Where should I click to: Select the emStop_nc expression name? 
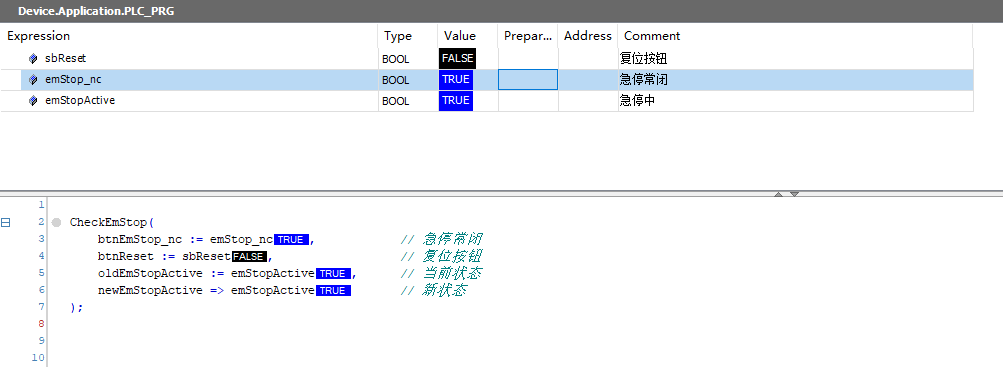73,79
